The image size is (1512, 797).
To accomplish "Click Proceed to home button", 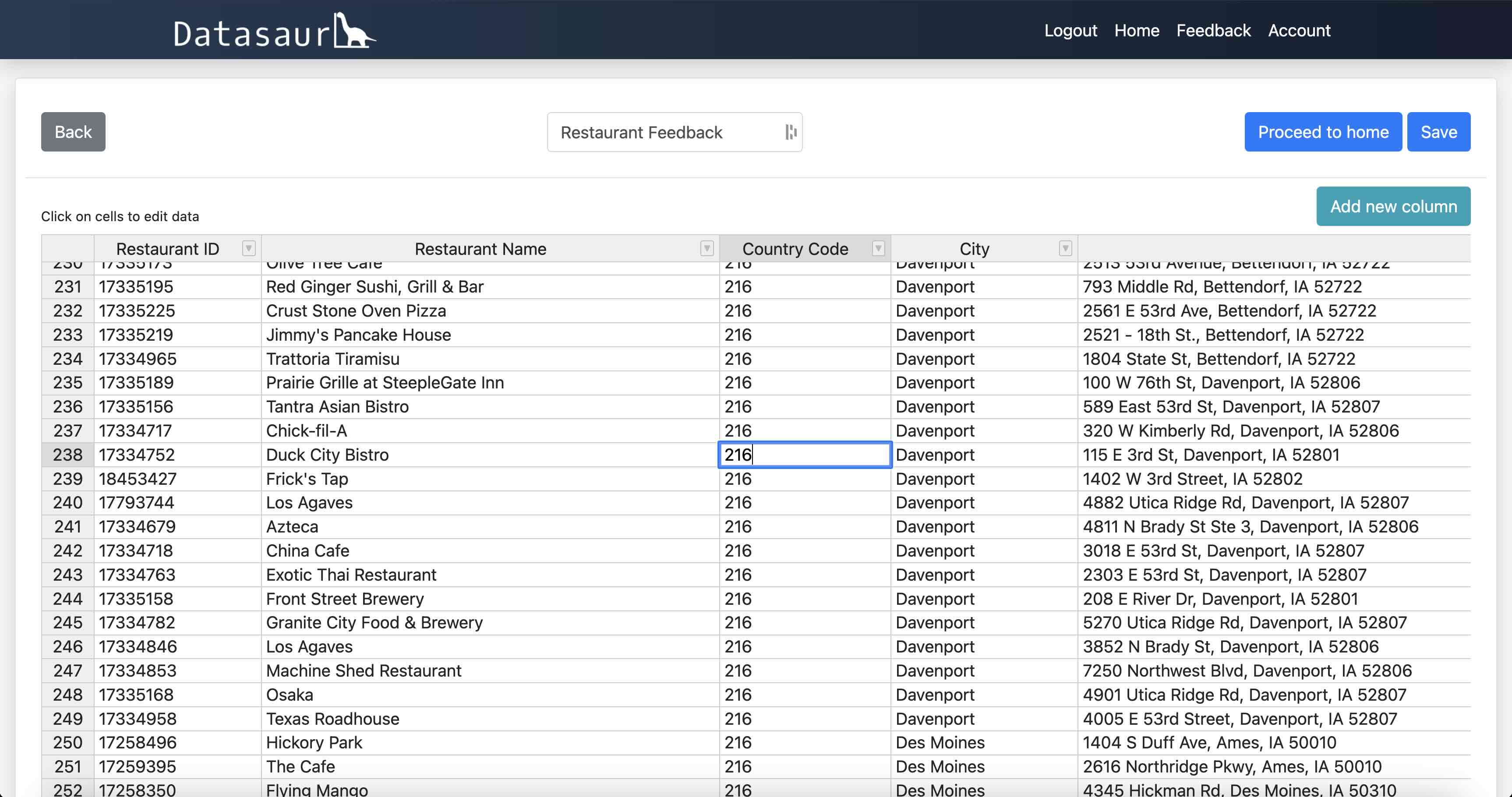I will tap(1322, 132).
